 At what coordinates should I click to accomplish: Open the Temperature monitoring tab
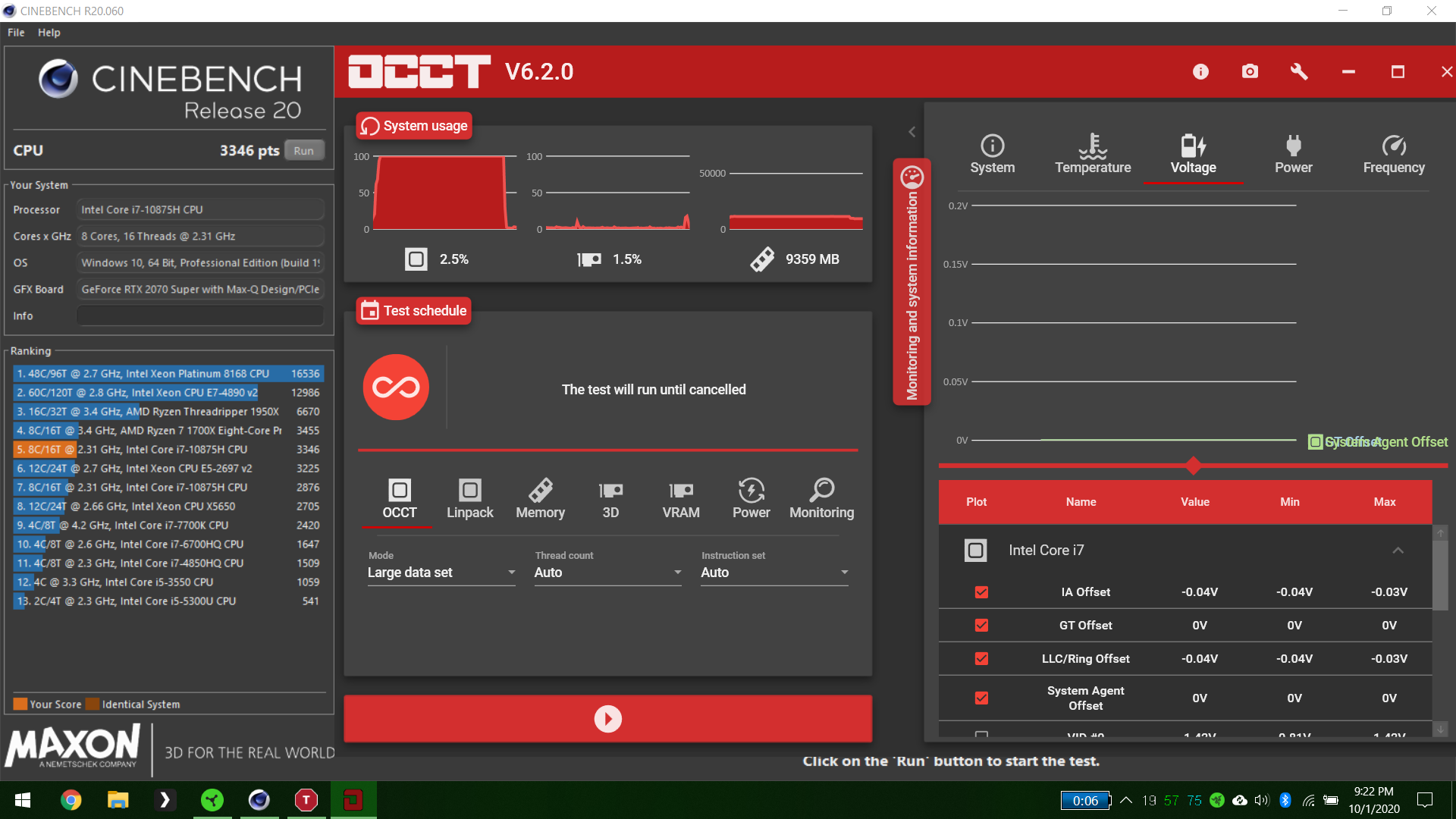click(1093, 155)
